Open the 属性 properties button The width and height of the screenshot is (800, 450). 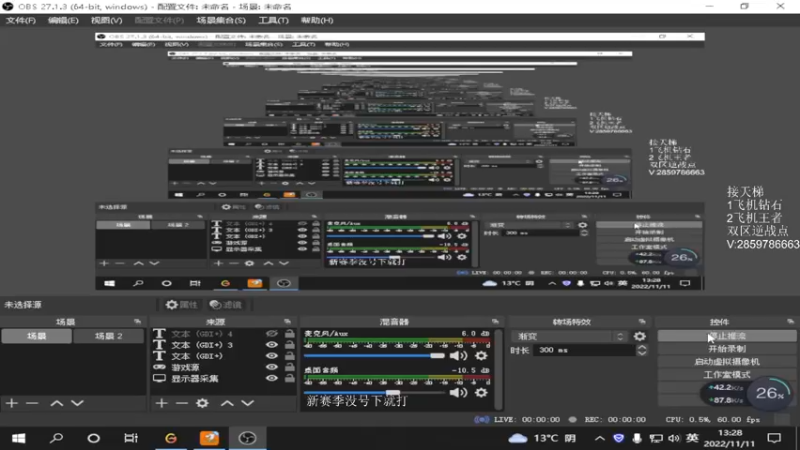click(x=181, y=305)
